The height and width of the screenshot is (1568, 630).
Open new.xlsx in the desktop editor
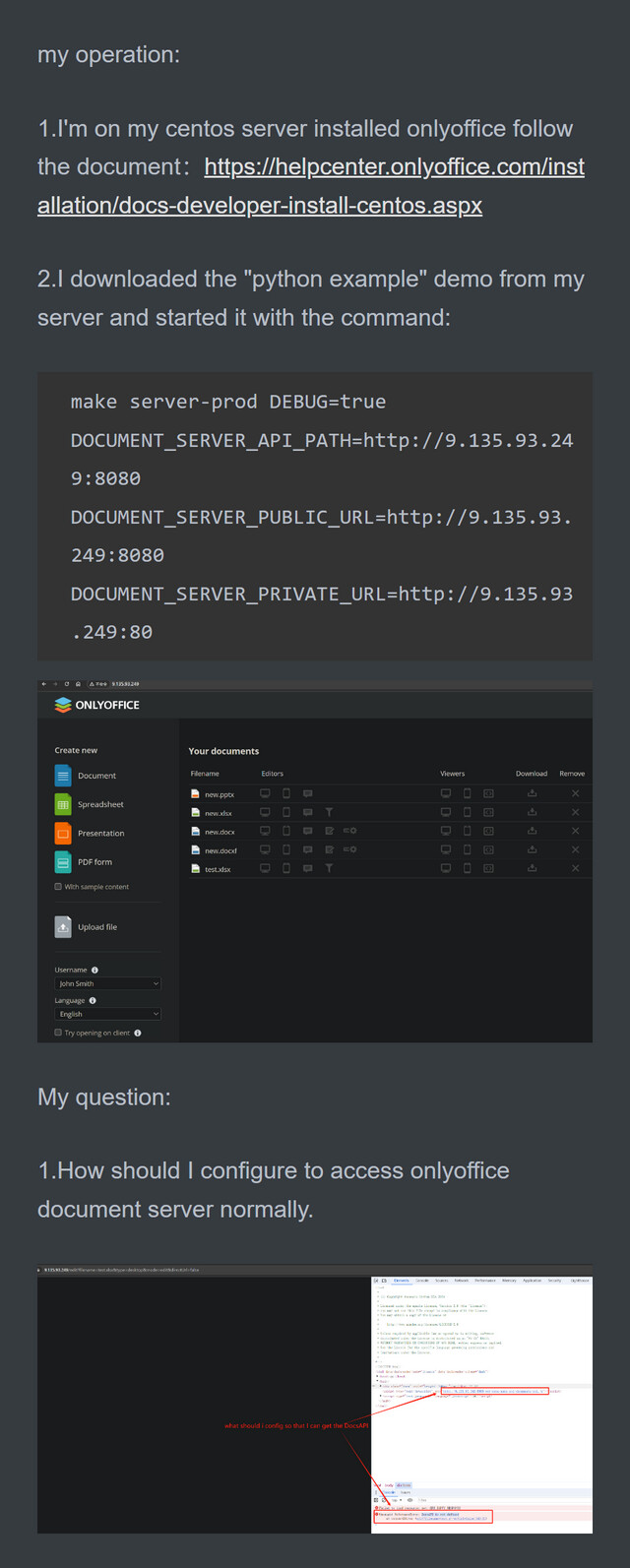[265, 812]
